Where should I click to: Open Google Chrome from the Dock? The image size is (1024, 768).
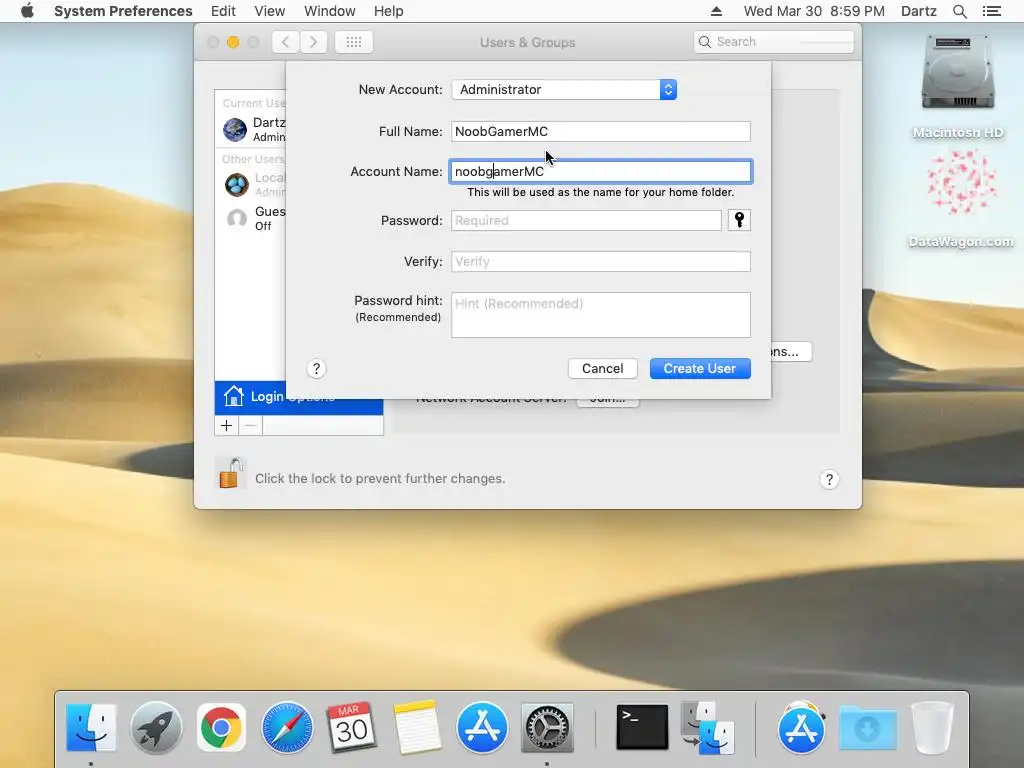tap(221, 728)
